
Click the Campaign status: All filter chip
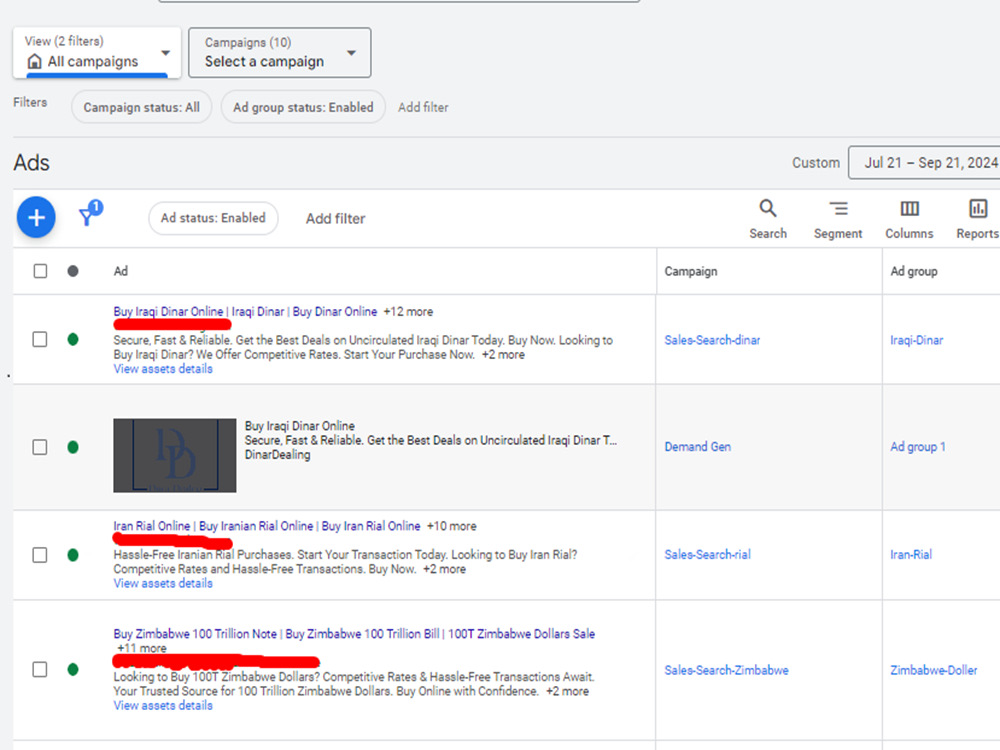tap(142, 107)
